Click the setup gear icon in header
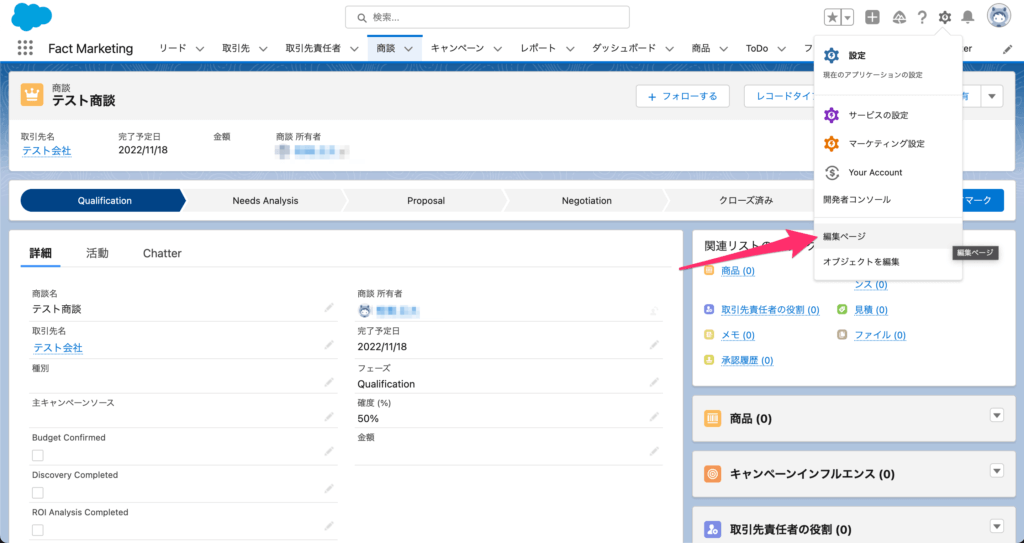Screen dimensions: 1024x543 click(944, 17)
